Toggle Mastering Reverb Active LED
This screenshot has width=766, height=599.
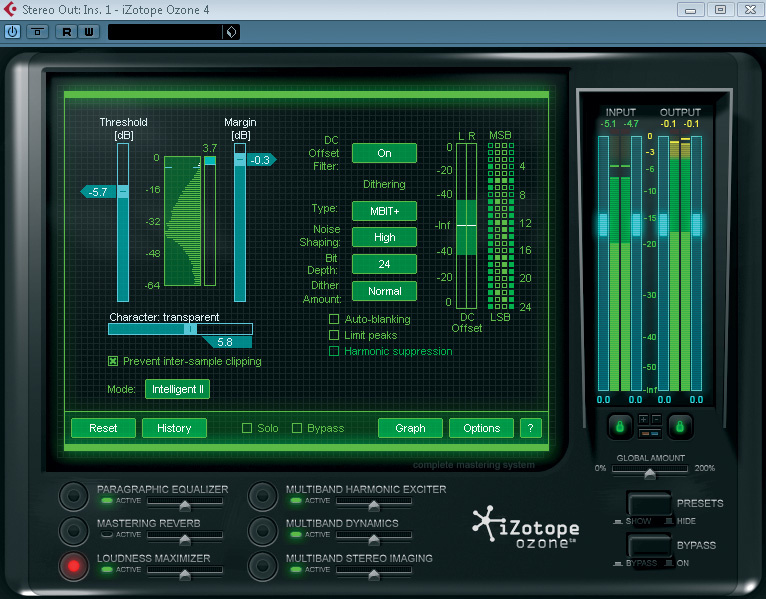[x=106, y=535]
